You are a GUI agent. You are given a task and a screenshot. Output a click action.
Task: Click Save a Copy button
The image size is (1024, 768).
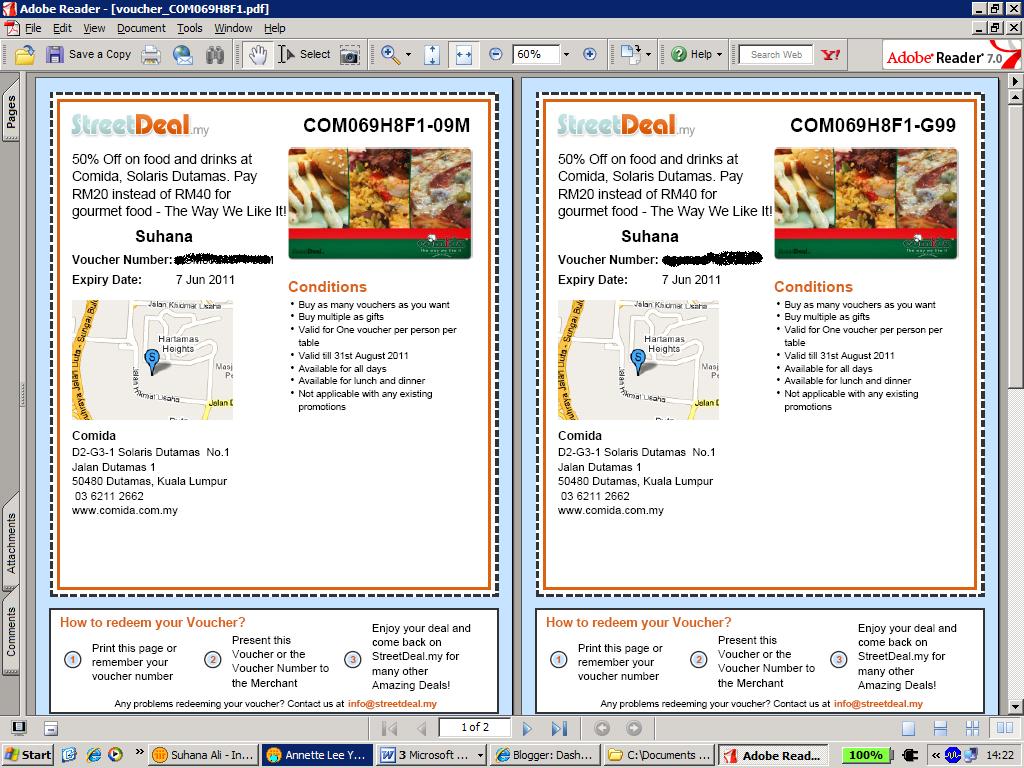[x=89, y=55]
